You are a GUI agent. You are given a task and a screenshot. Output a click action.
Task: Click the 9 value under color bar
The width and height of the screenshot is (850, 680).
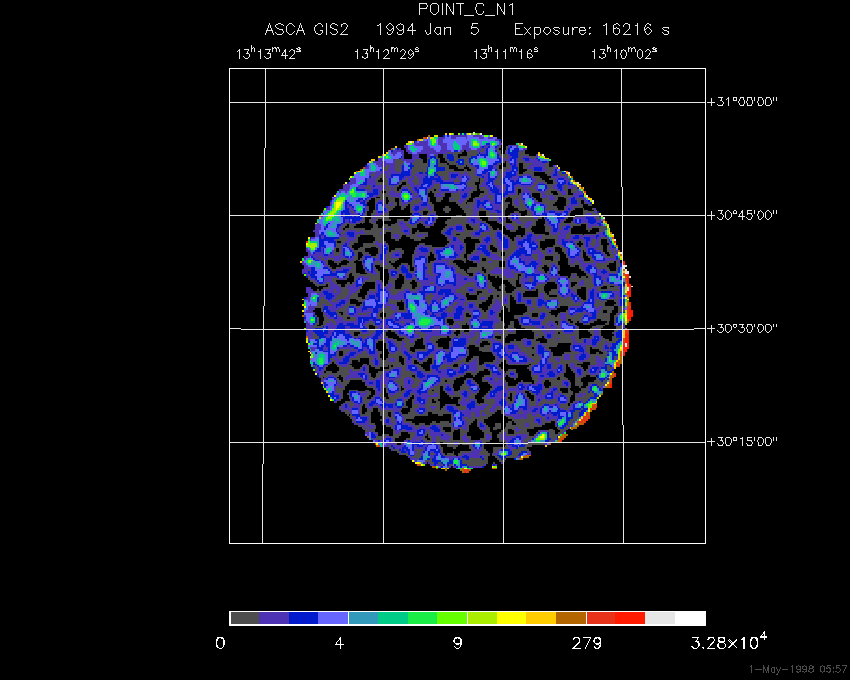pos(458,644)
